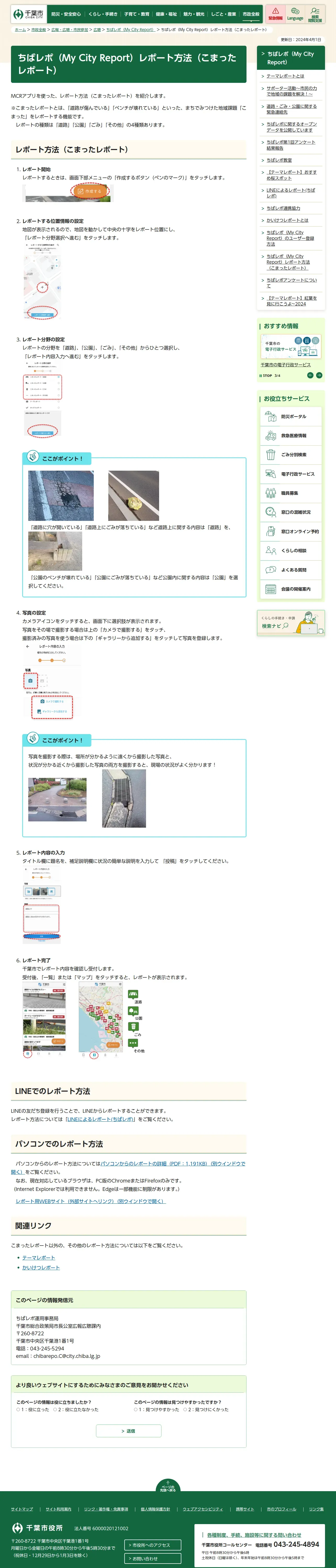Open リンク集 footer link

(316, 1509)
